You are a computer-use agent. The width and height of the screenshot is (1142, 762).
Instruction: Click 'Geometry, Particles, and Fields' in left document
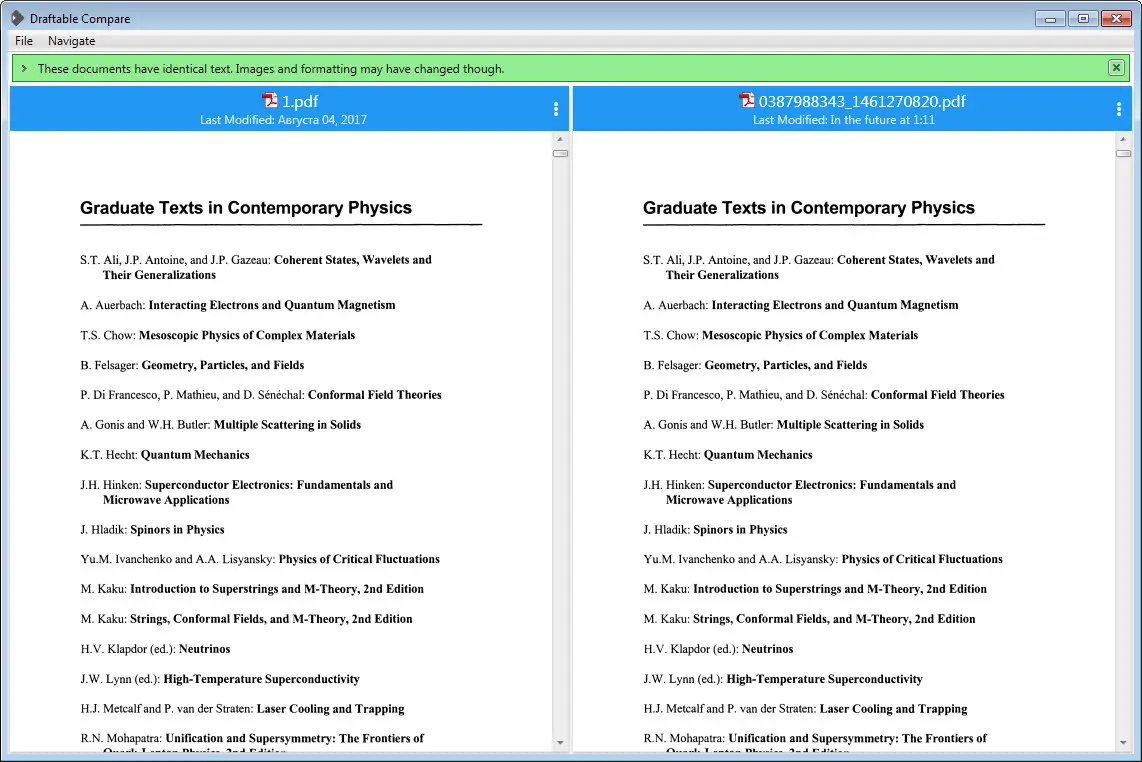tap(223, 365)
